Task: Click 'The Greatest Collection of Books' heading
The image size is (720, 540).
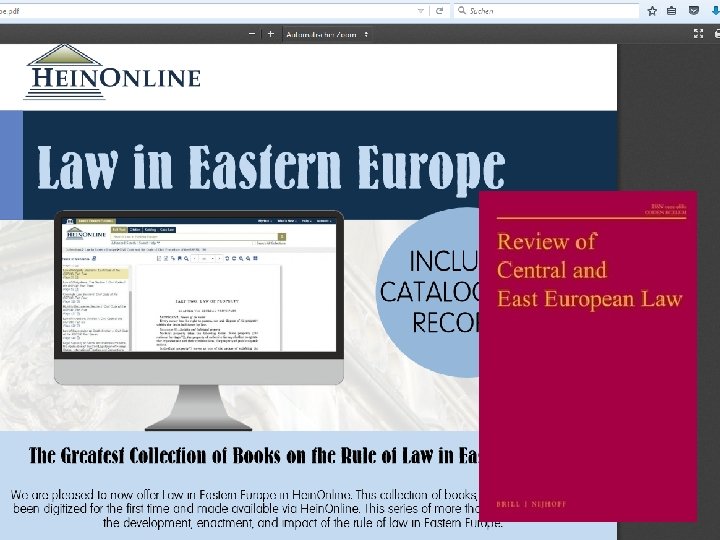Action: pyautogui.click(x=254, y=456)
